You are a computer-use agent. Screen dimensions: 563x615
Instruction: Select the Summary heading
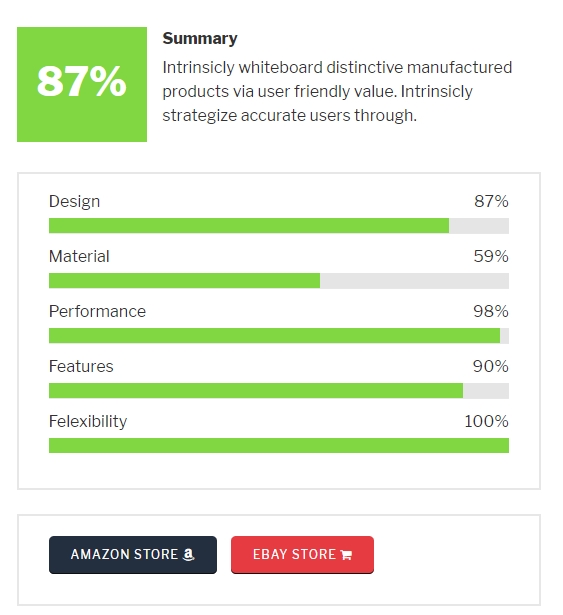tap(200, 38)
